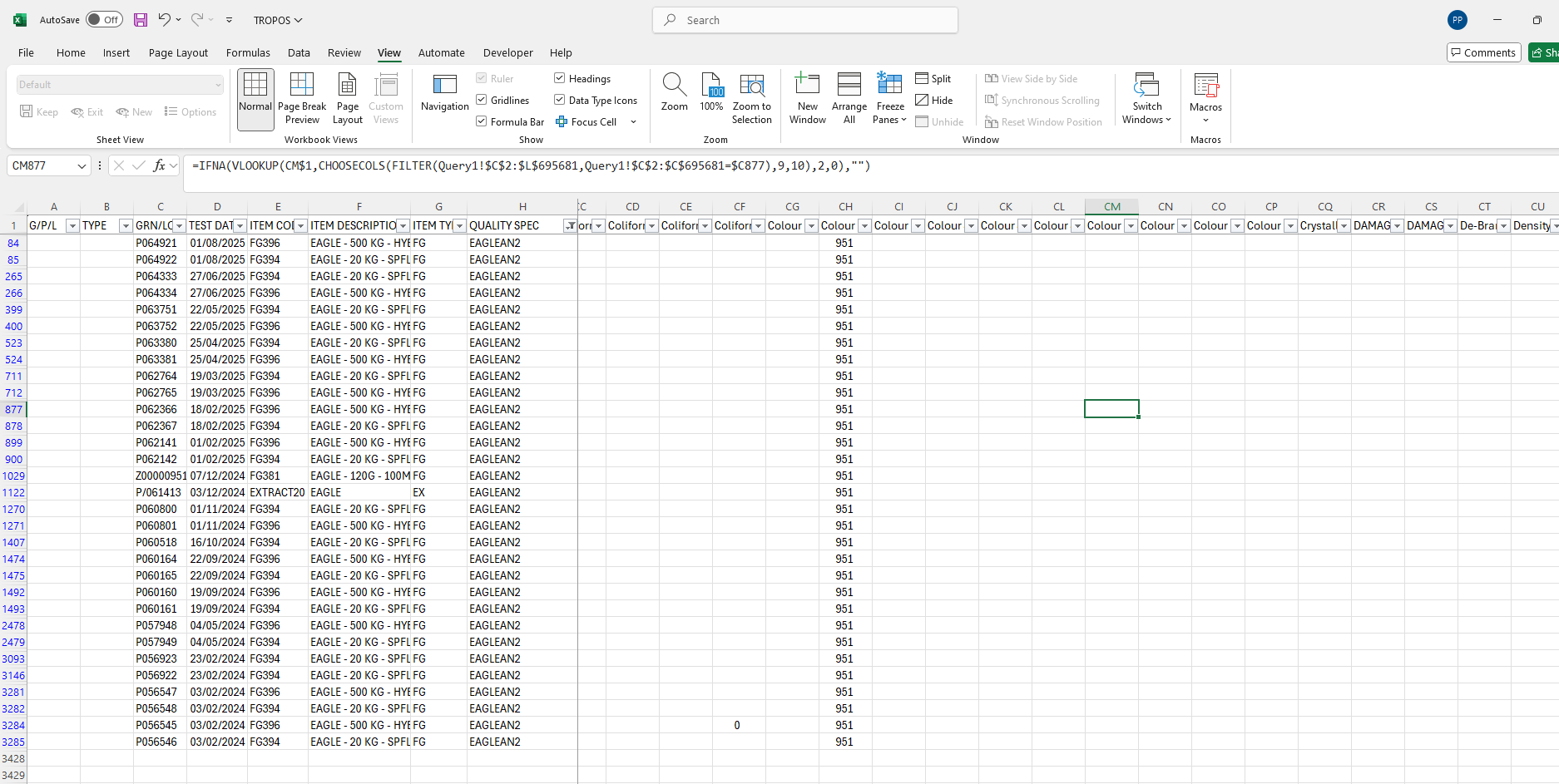Viewport: 1559px width, 784px height.
Task: Open the Review tab
Action: [x=344, y=52]
